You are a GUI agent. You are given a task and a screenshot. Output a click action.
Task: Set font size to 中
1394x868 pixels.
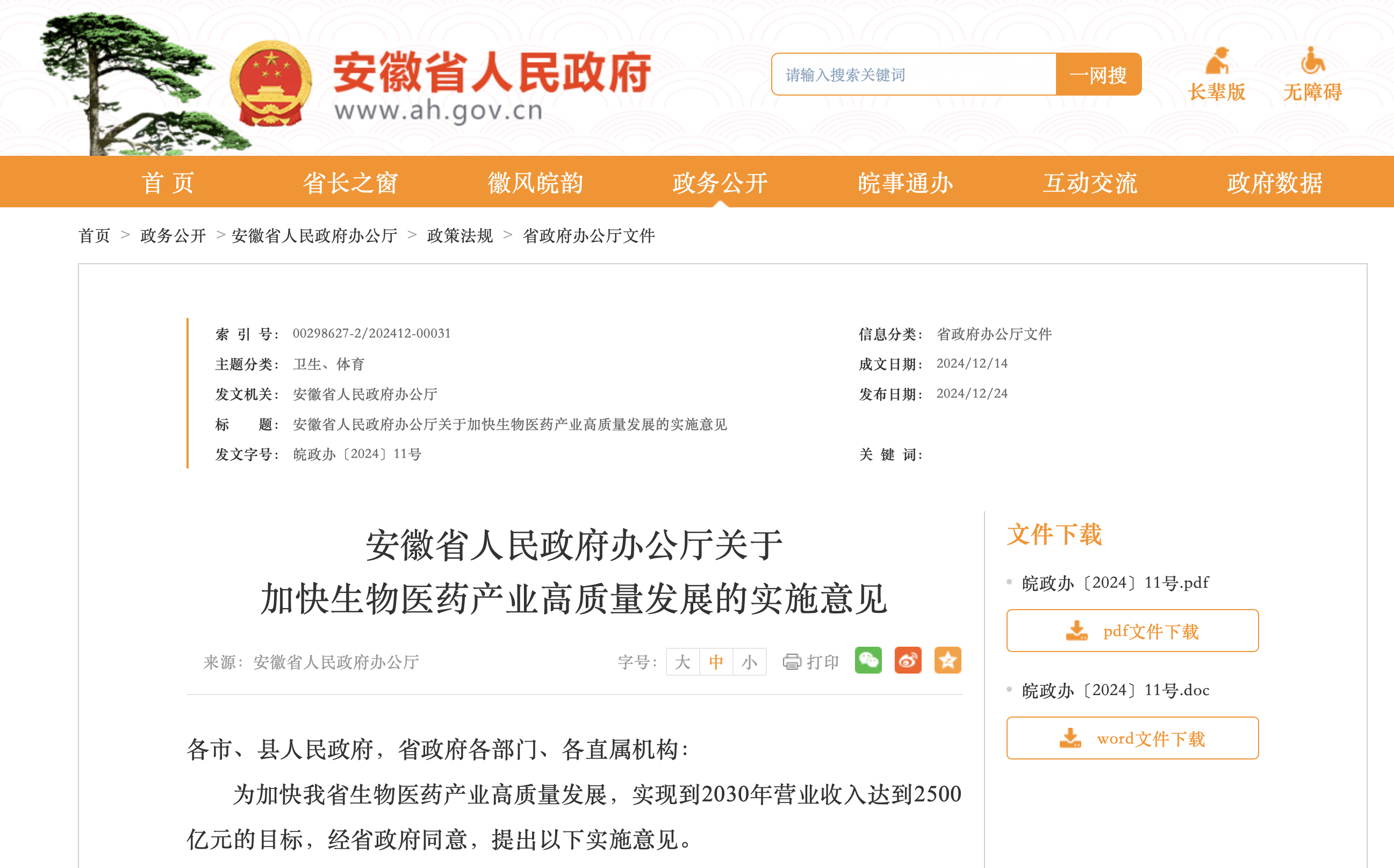[716, 662]
